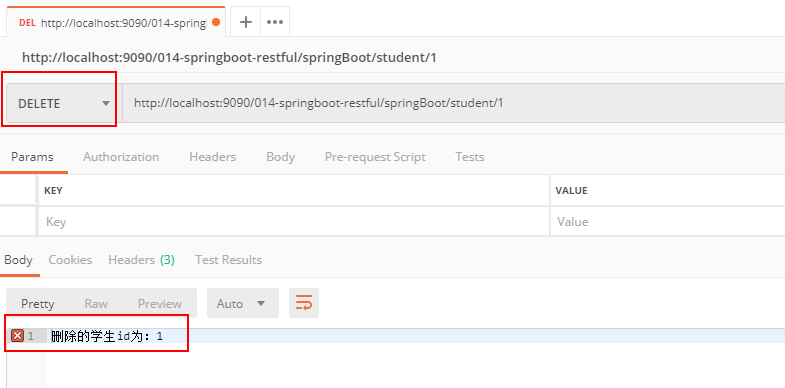Image resolution: width=785 pixels, height=388 pixels.
Task: Click the red error icon on line 1
Action: [18, 336]
